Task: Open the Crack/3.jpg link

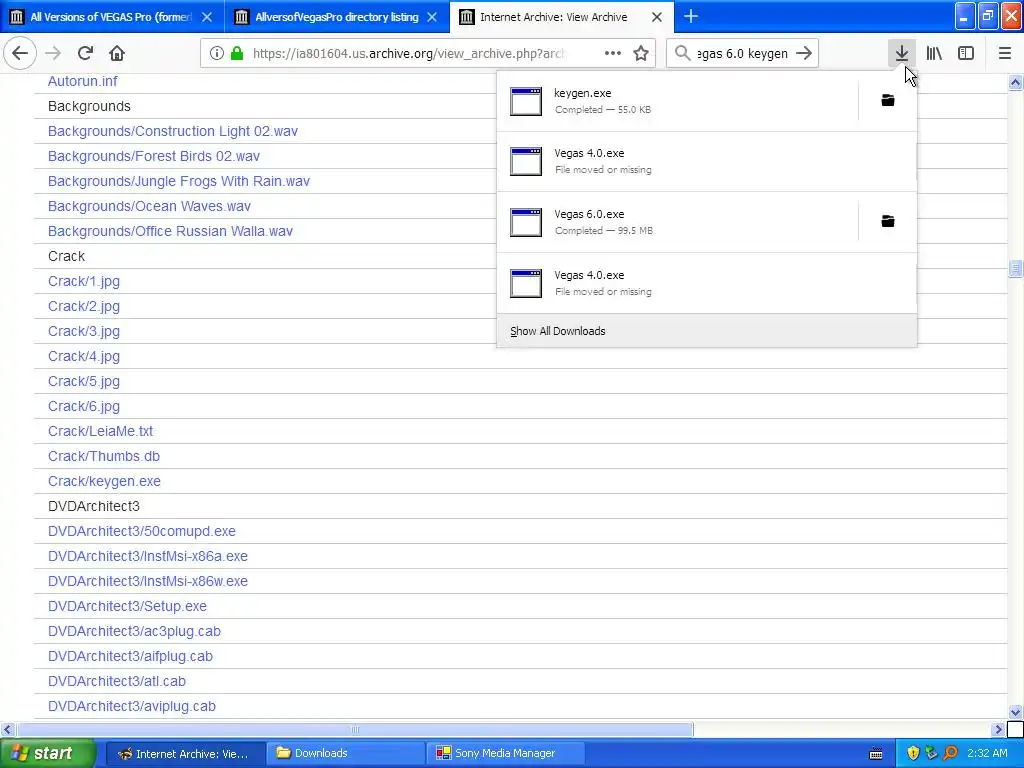Action: coord(84,331)
